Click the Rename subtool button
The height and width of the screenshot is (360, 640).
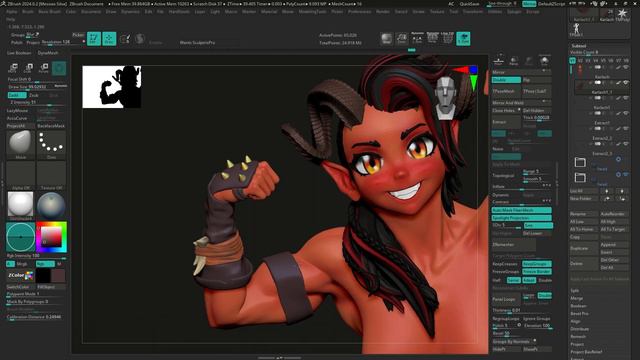[x=584, y=214]
